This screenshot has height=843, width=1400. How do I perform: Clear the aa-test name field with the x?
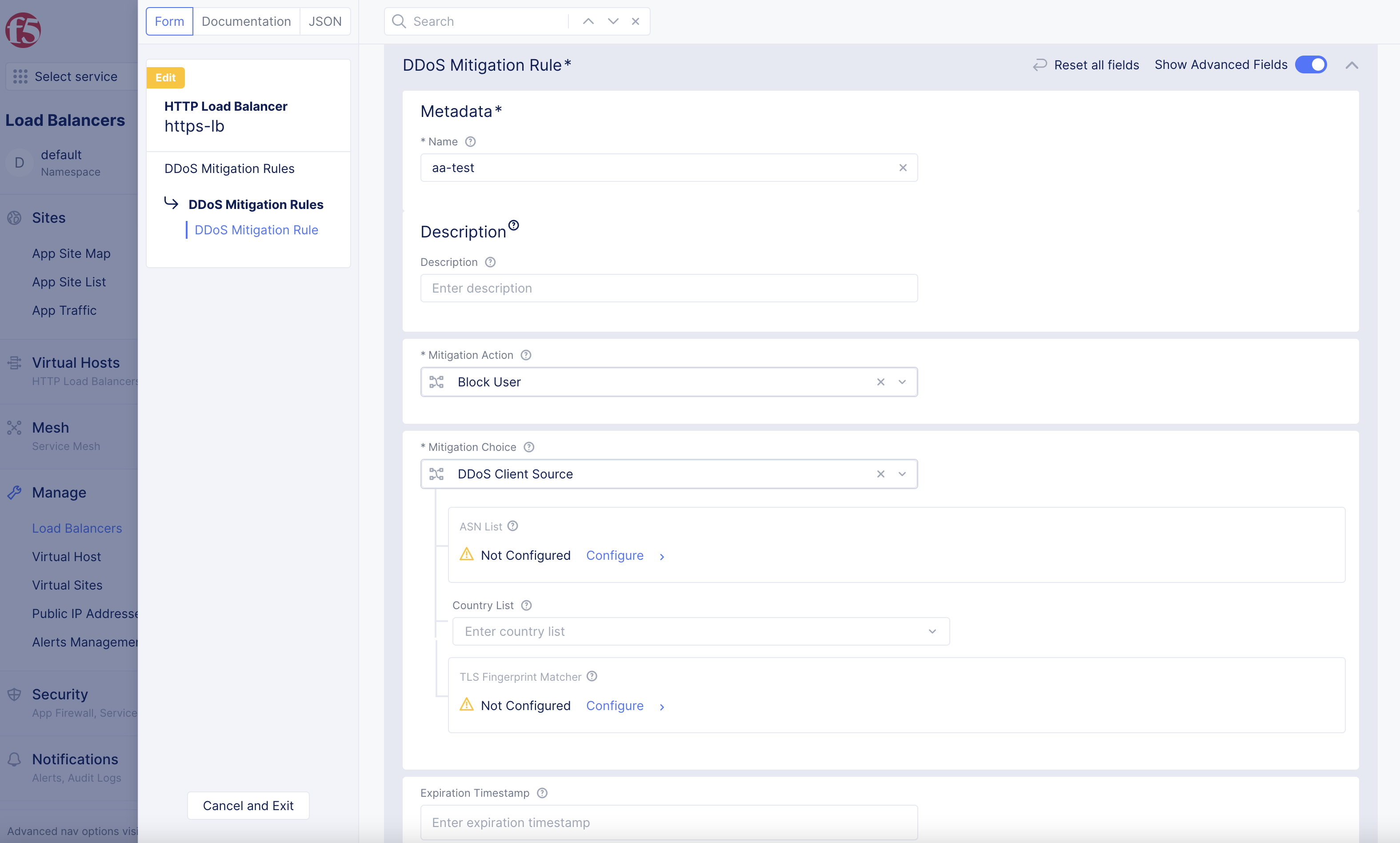903,168
